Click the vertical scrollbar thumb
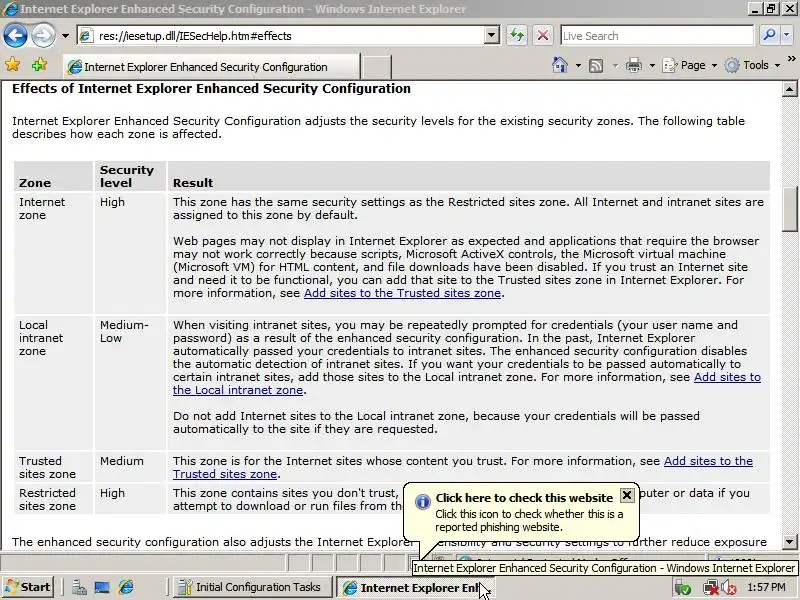Viewport: 800px width, 600px height. pos(789,209)
